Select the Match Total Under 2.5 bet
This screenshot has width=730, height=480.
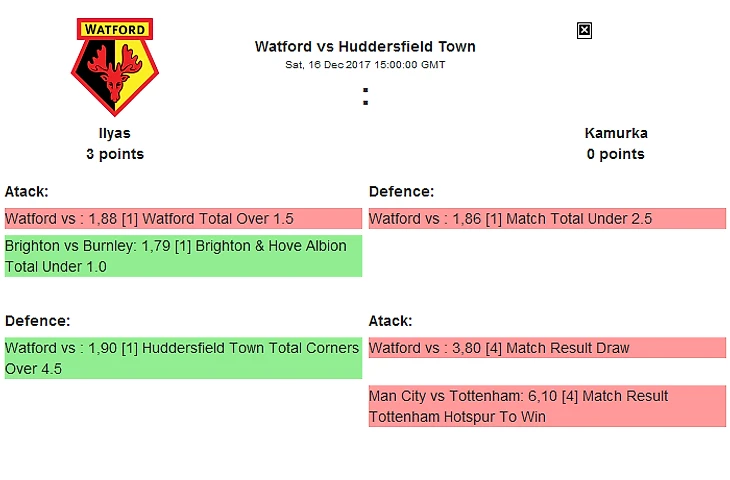[x=547, y=218]
